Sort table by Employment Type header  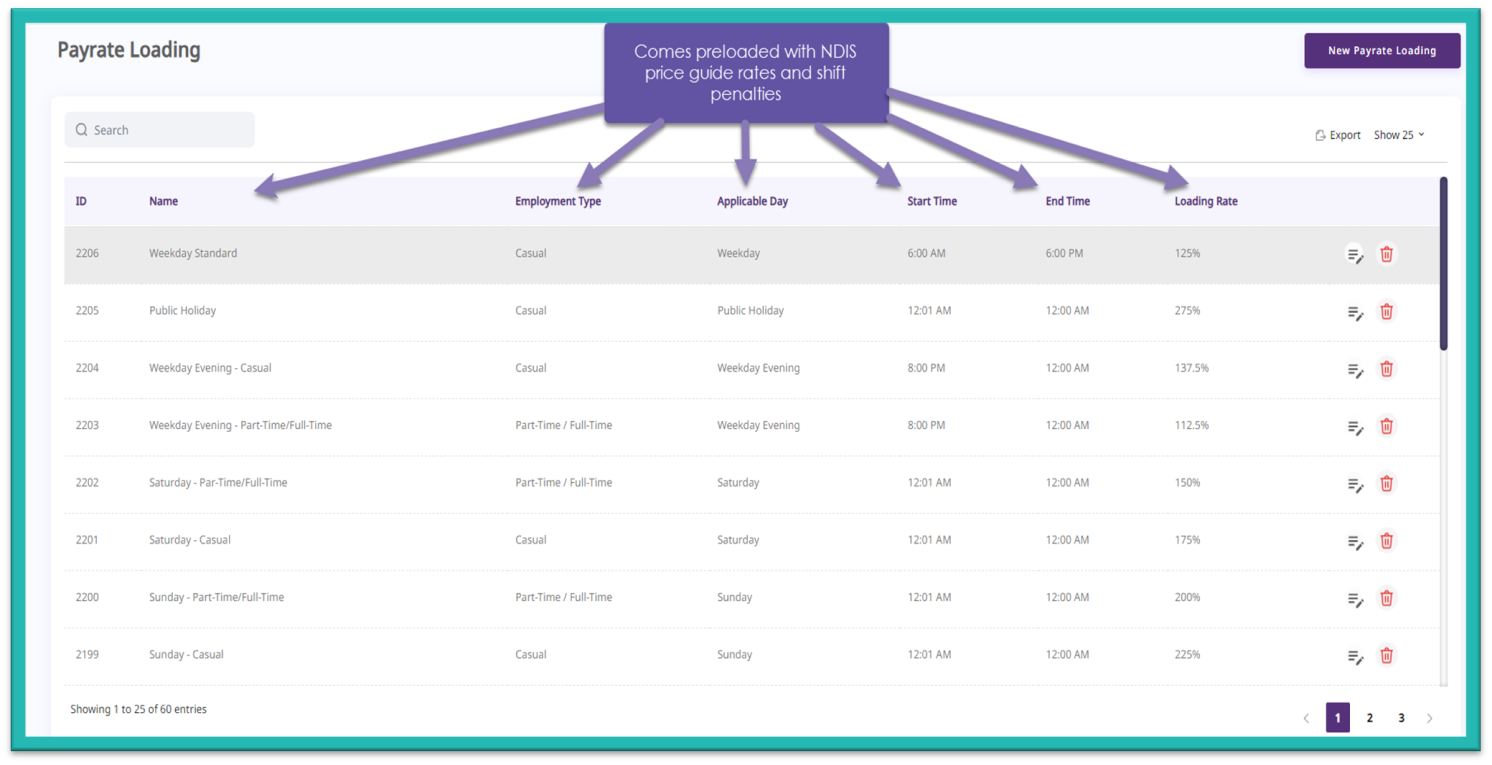click(x=557, y=202)
